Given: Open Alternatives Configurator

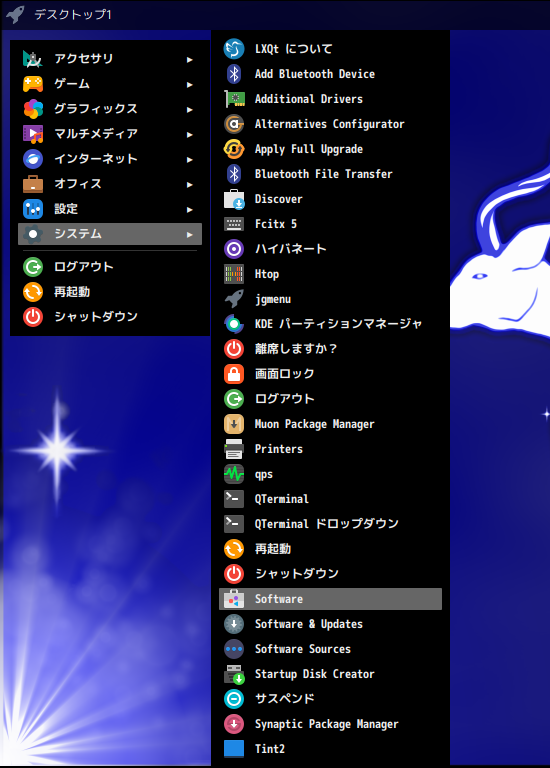Looking at the screenshot, I should point(330,124).
